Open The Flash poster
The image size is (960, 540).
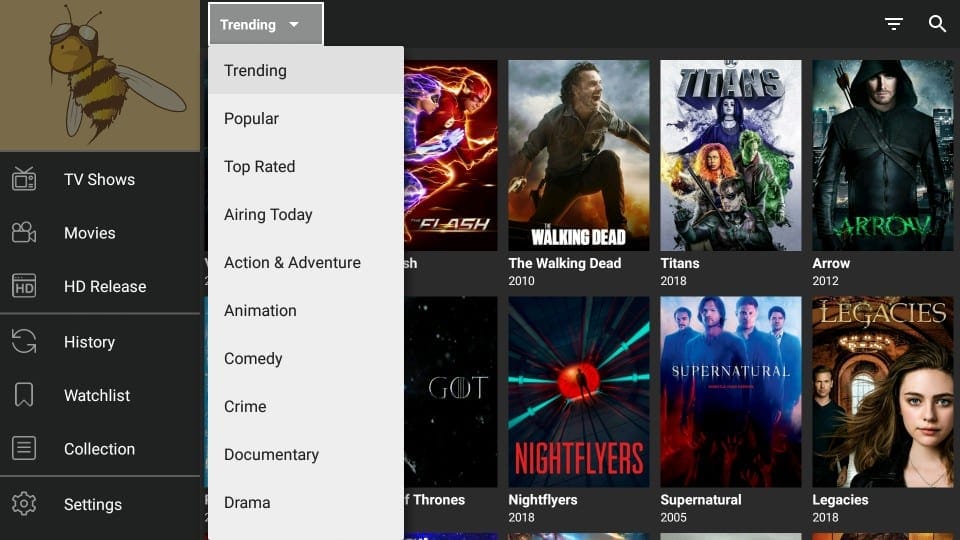(451, 155)
